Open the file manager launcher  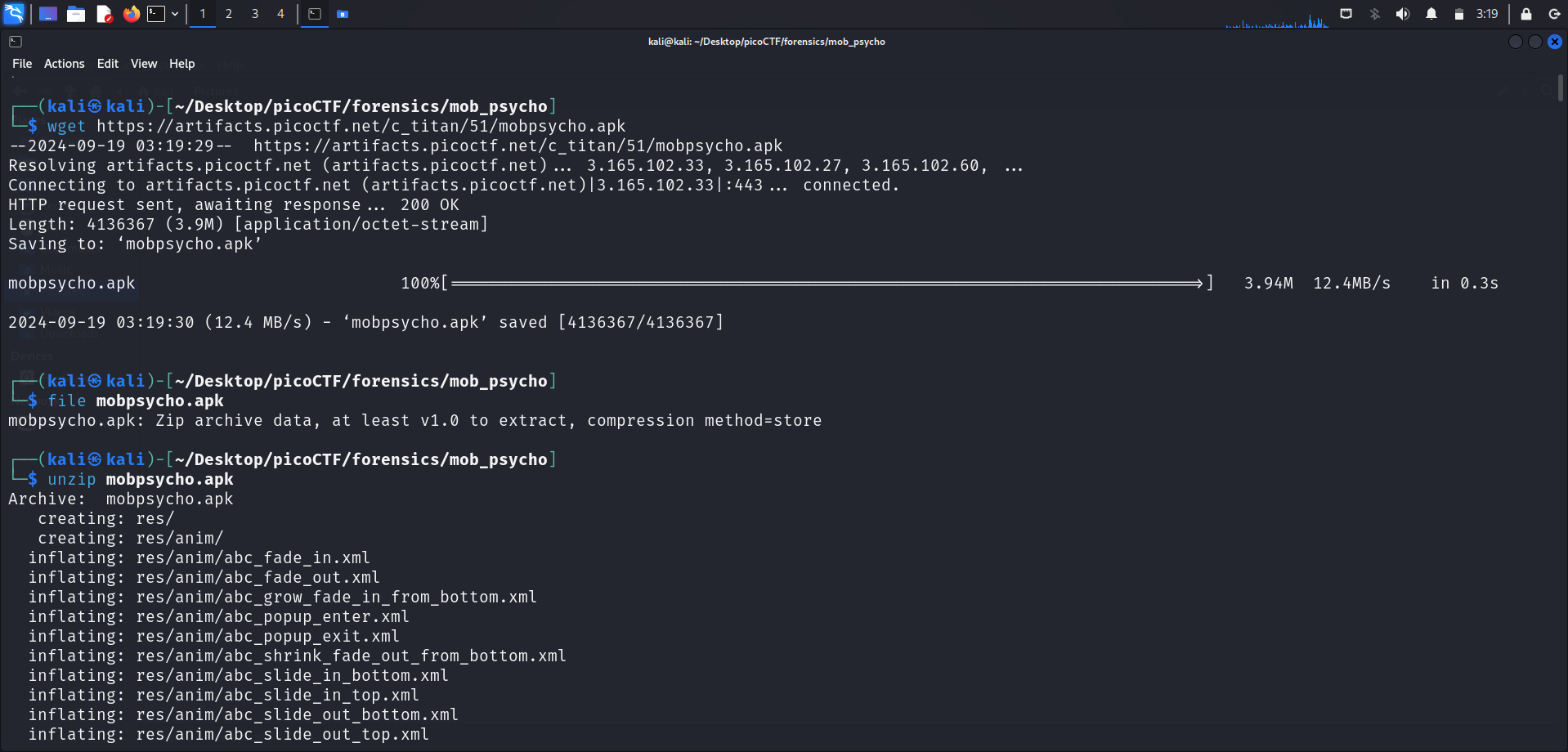[76, 14]
